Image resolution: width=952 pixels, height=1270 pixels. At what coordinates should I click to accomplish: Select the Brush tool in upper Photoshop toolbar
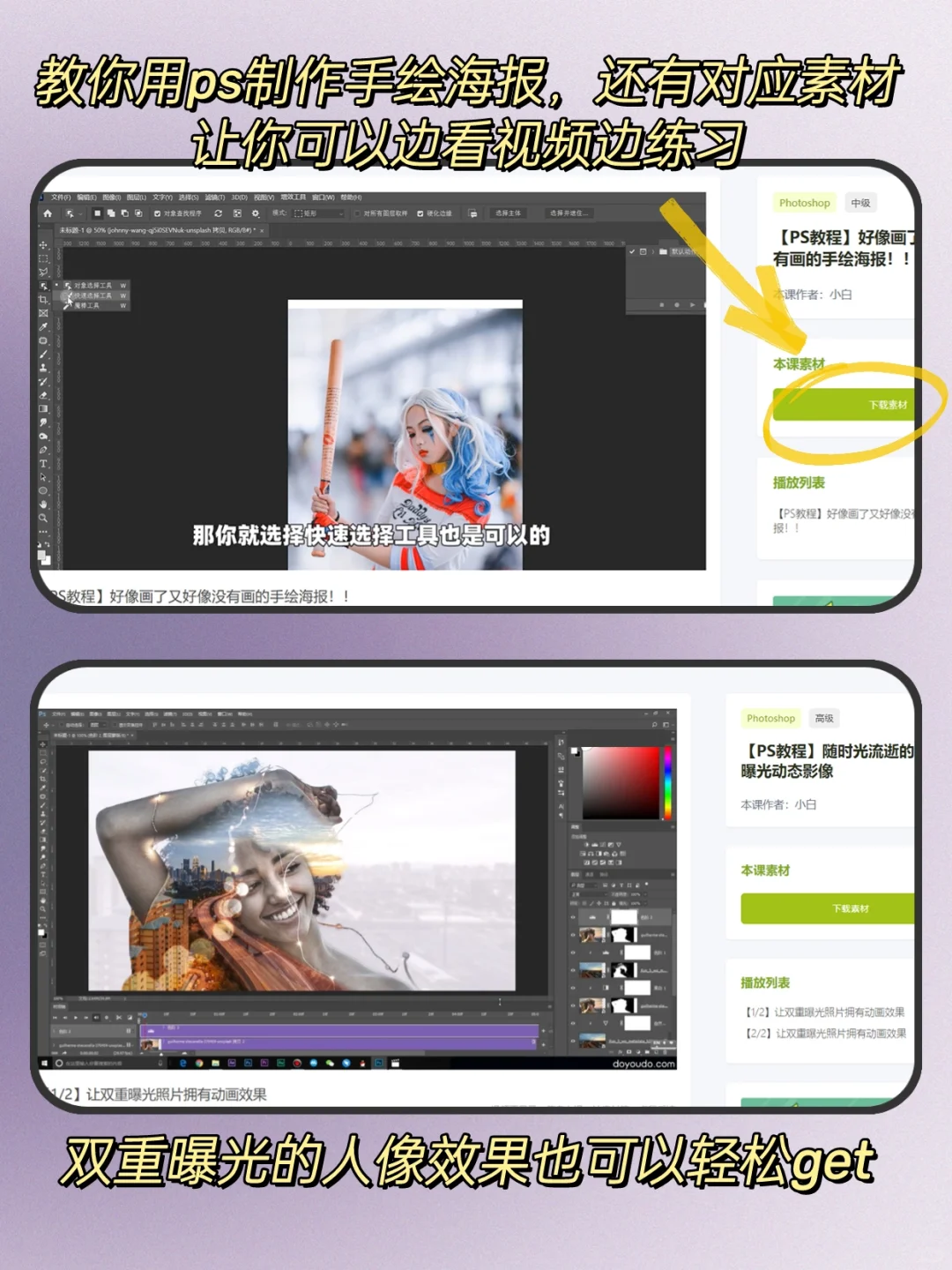pyautogui.click(x=43, y=355)
